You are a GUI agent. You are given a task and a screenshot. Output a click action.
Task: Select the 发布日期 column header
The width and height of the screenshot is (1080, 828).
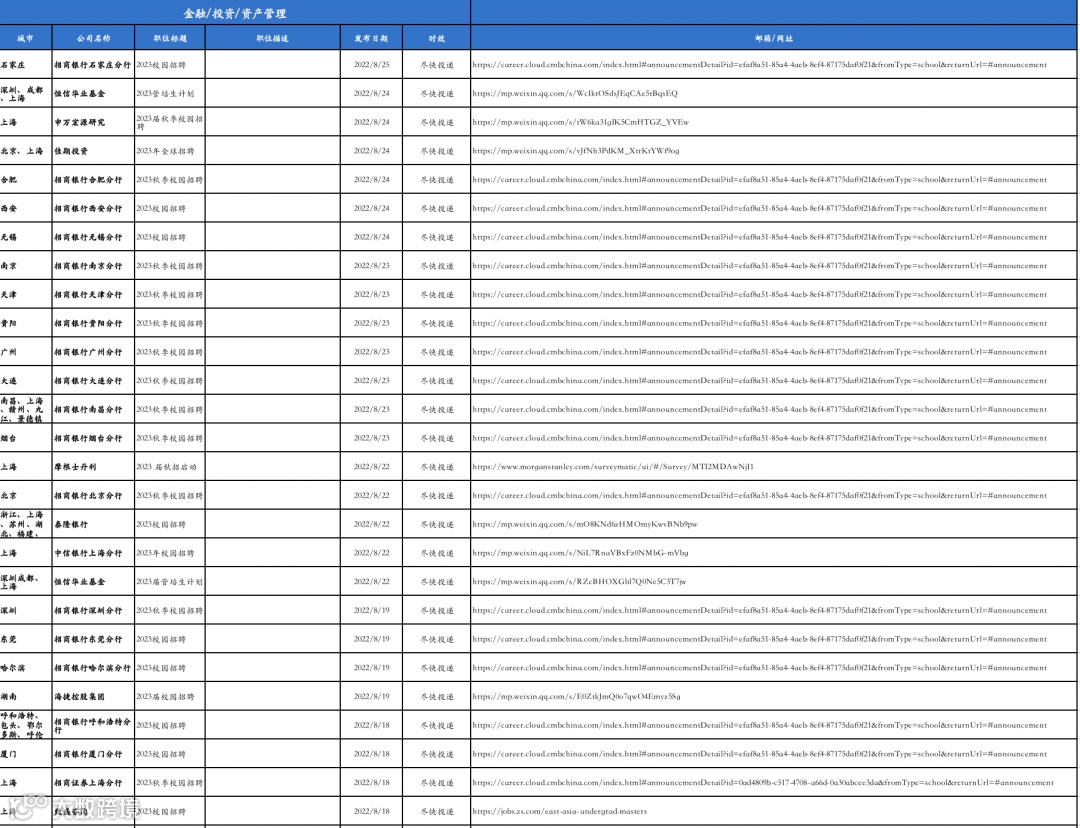click(x=371, y=39)
